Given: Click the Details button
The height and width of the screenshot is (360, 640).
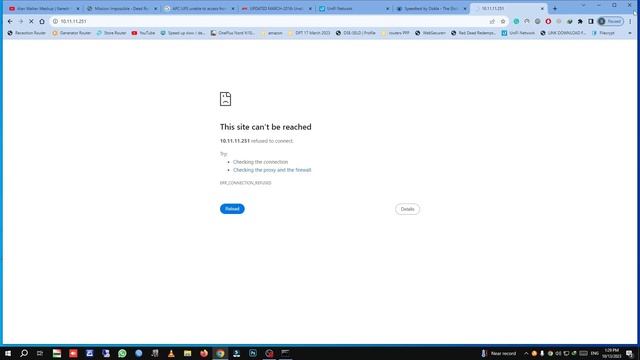Looking at the screenshot, I should tap(407, 209).
